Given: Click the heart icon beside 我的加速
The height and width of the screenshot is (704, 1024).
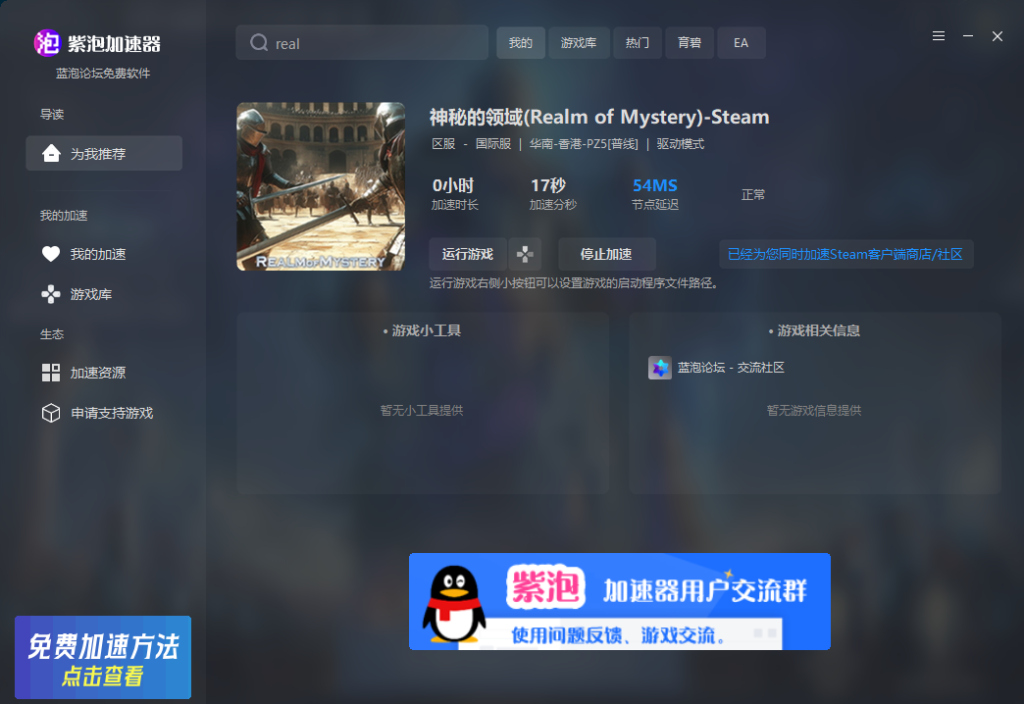Looking at the screenshot, I should 51,254.
